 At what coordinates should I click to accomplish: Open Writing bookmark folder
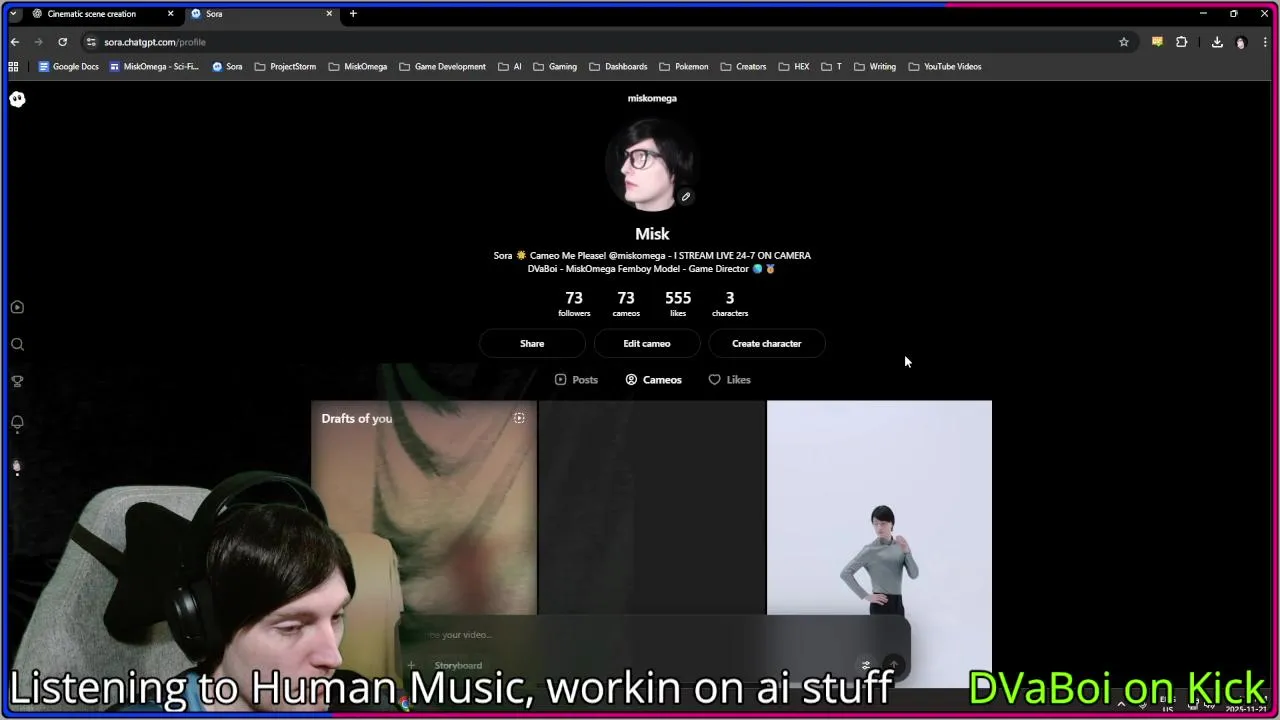[875, 67]
